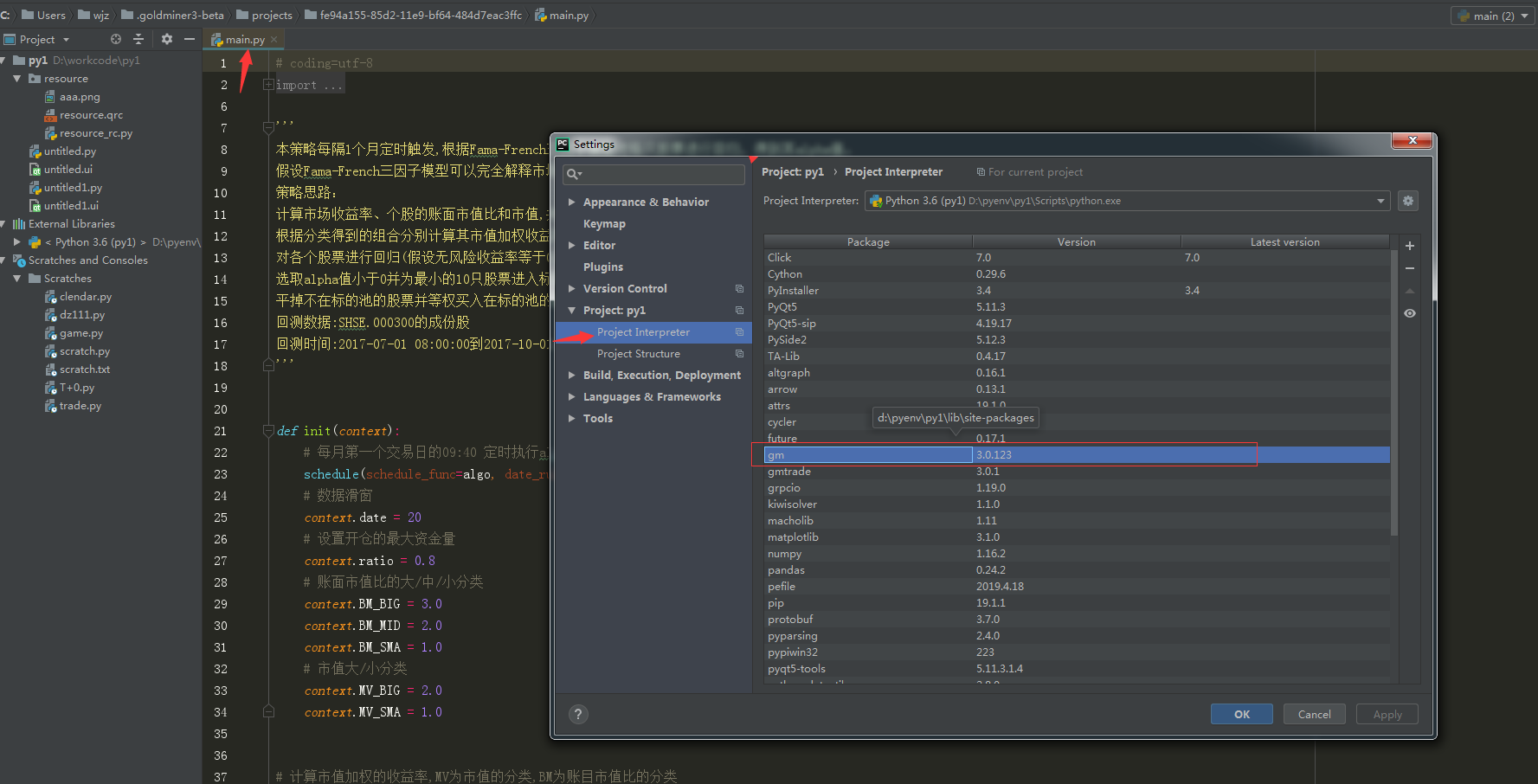Open the Project Interpreter dropdown
The image size is (1538, 784).
[x=1127, y=201]
